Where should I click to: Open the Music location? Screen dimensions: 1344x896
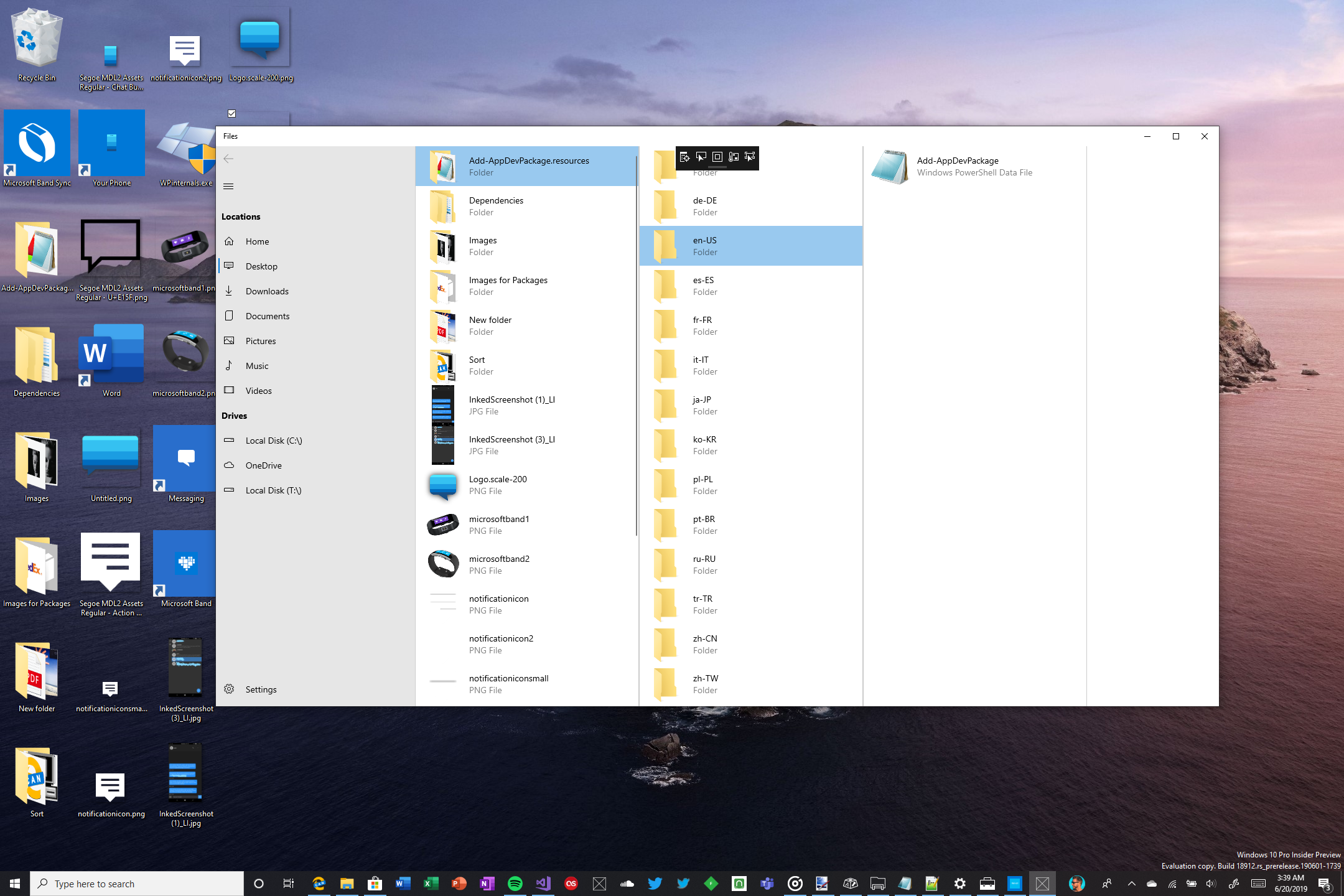tap(315, 366)
